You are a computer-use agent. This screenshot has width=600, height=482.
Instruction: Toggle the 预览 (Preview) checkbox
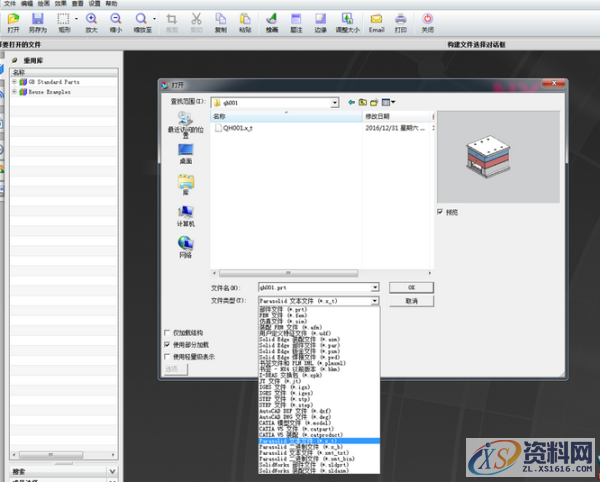(440, 212)
